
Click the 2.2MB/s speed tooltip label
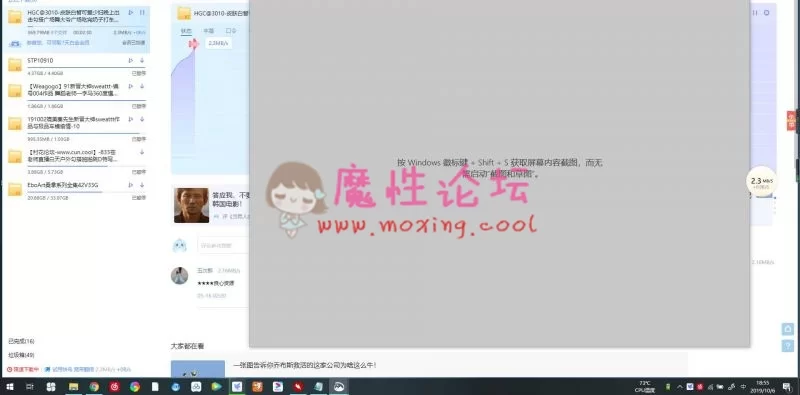[x=219, y=43]
